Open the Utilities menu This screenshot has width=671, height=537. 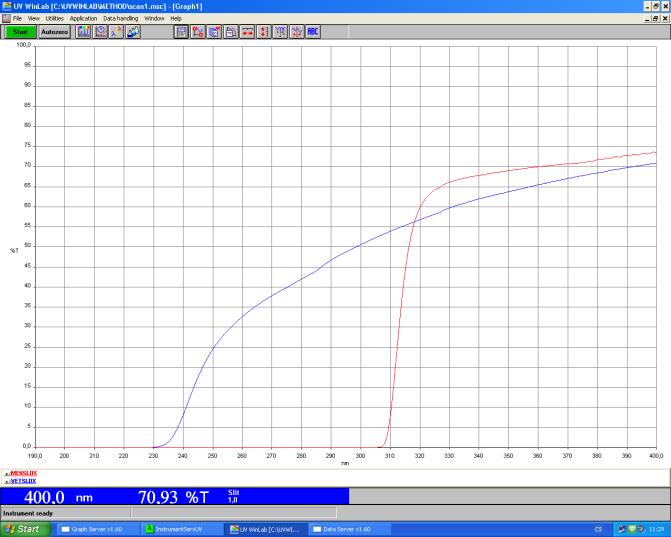54,18
